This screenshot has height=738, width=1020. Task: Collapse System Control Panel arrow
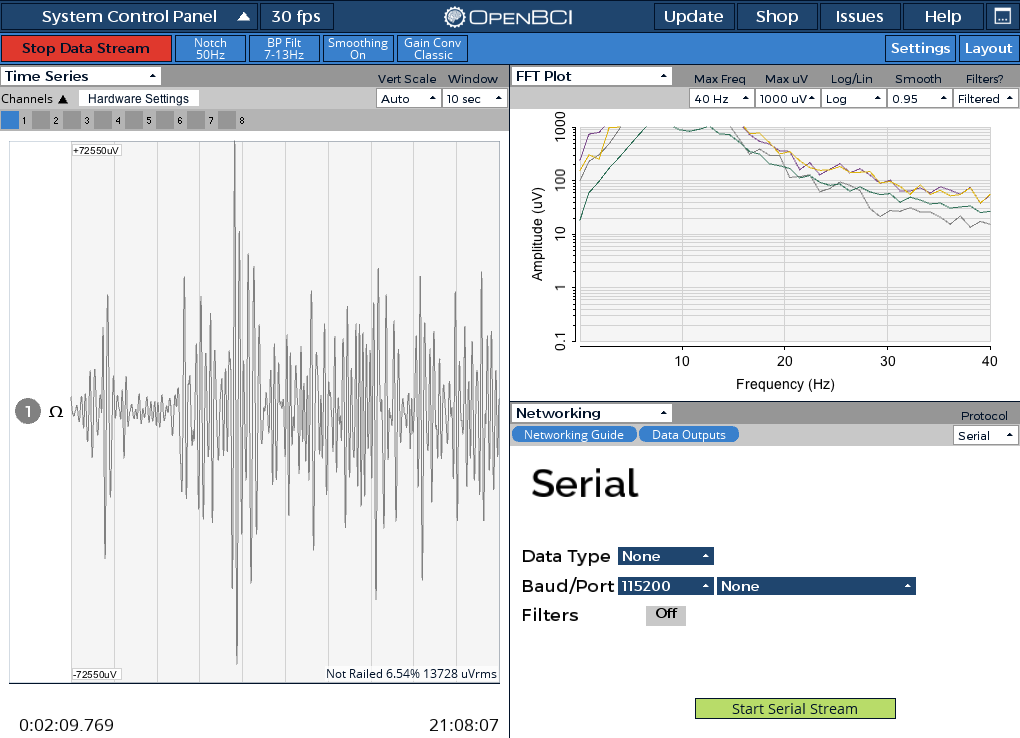coord(243,17)
